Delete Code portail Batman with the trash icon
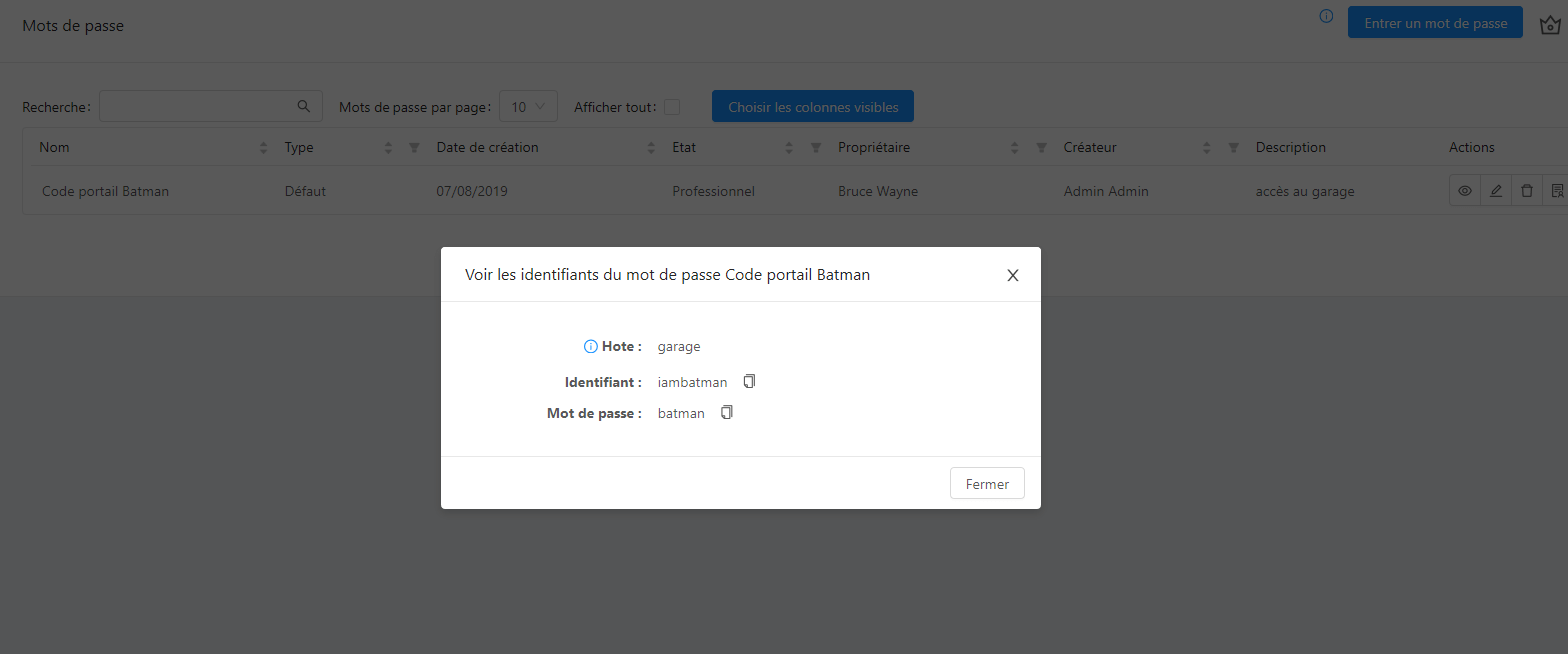 point(1527,191)
